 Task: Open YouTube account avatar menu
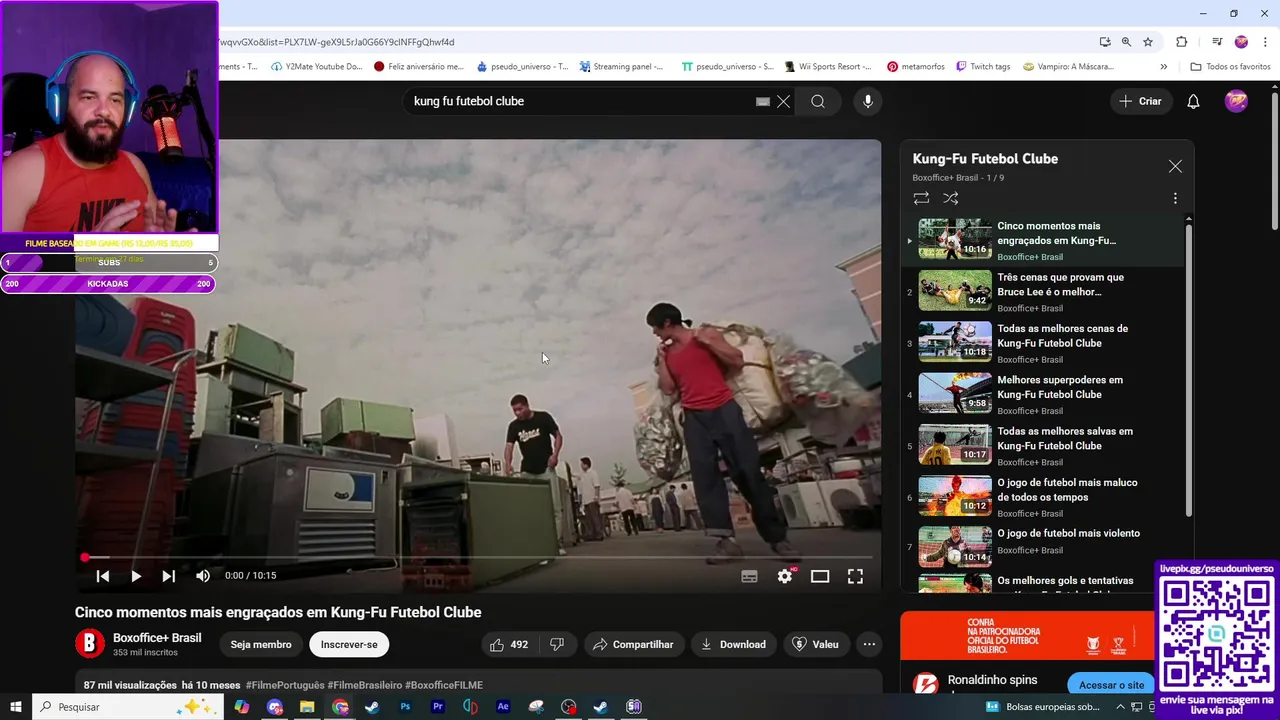point(1237,101)
